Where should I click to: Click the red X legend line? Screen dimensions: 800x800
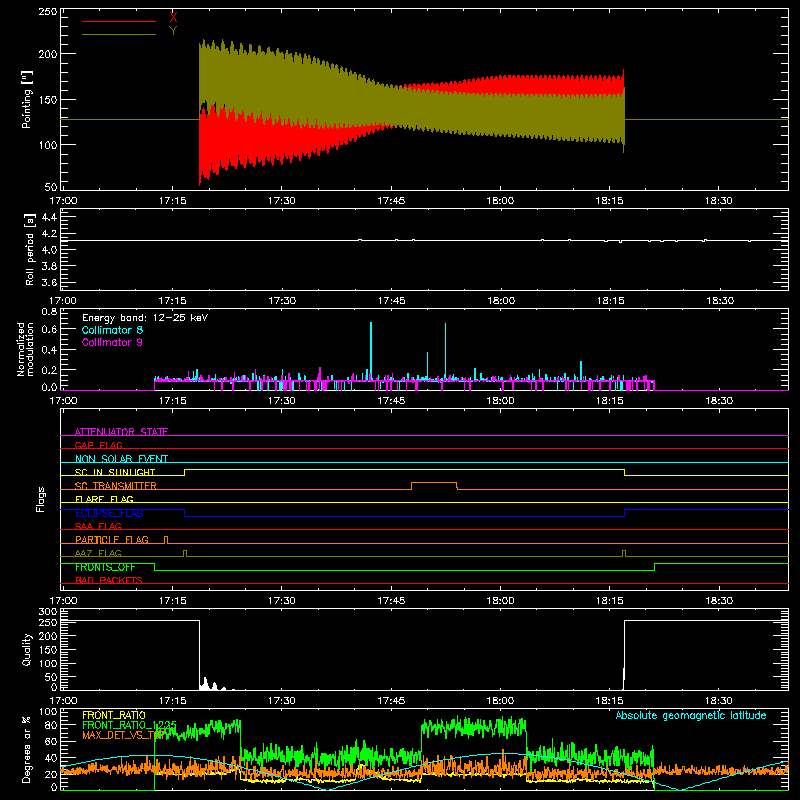(x=119, y=21)
